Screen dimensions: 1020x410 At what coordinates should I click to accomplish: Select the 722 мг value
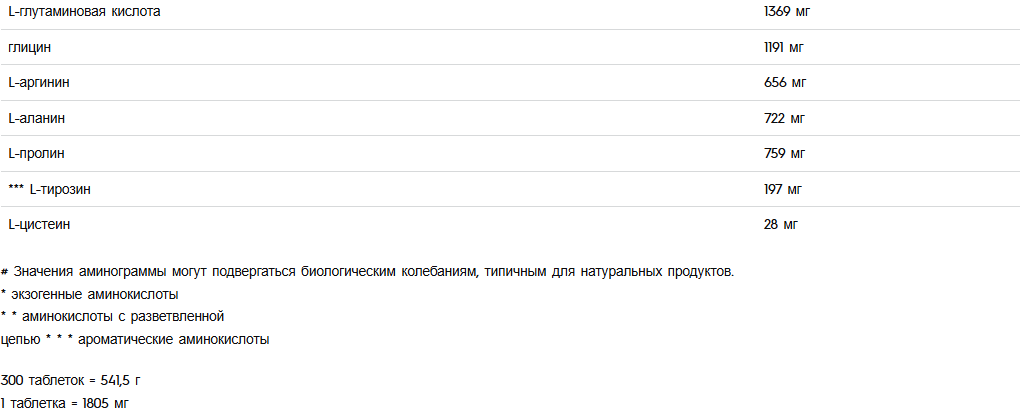(785, 118)
